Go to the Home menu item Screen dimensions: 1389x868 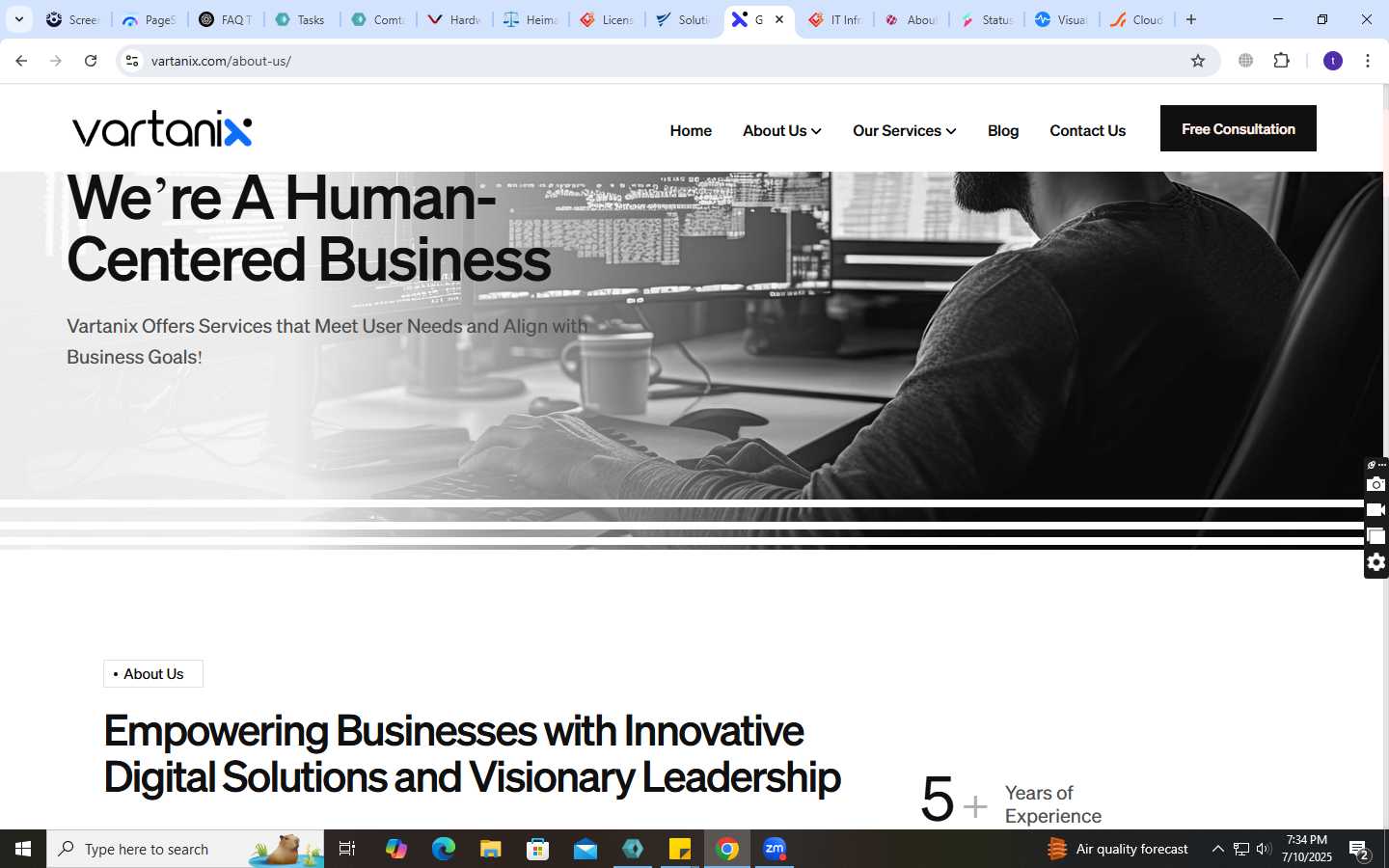click(691, 130)
